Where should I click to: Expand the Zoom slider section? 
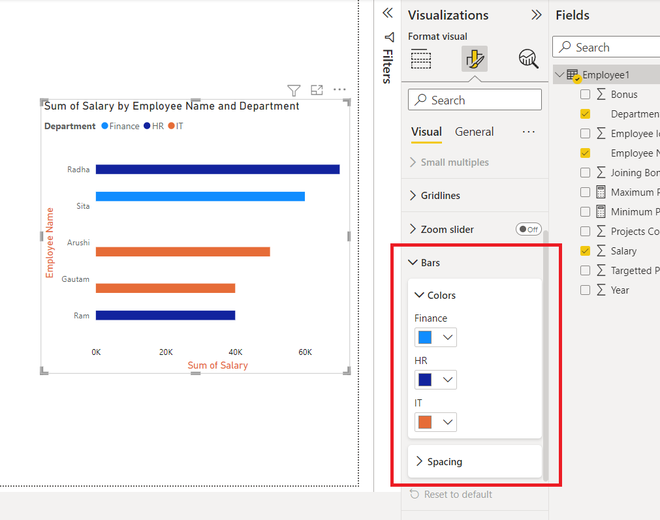412,229
